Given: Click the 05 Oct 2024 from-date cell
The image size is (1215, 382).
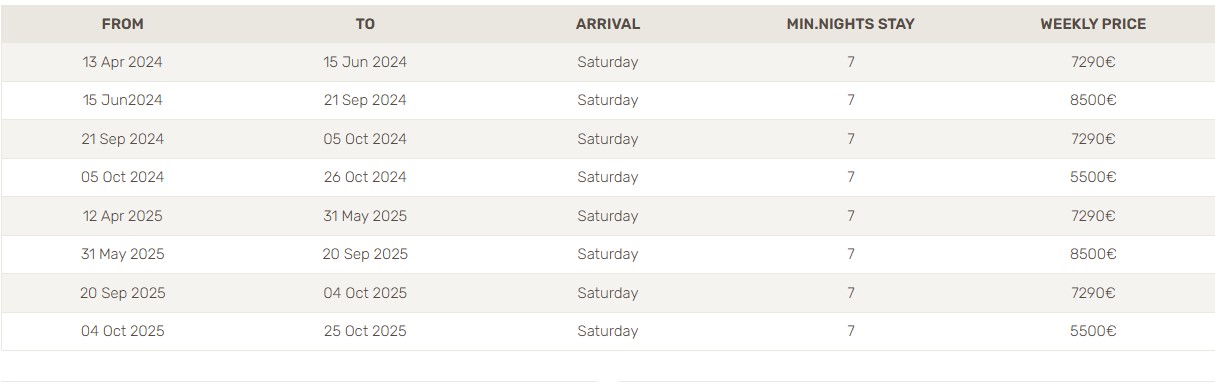Looking at the screenshot, I should click(122, 177).
